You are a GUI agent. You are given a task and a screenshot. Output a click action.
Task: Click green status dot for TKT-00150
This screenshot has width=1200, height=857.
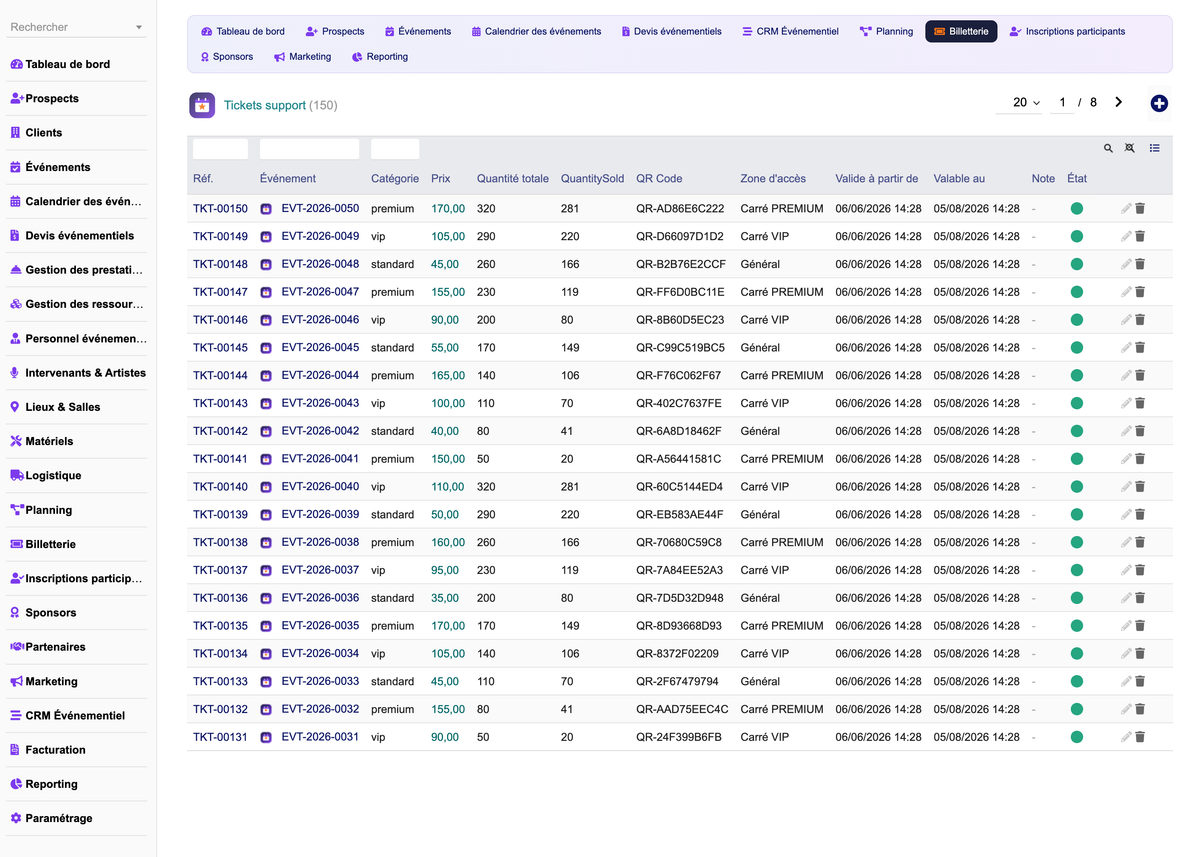pos(1077,209)
